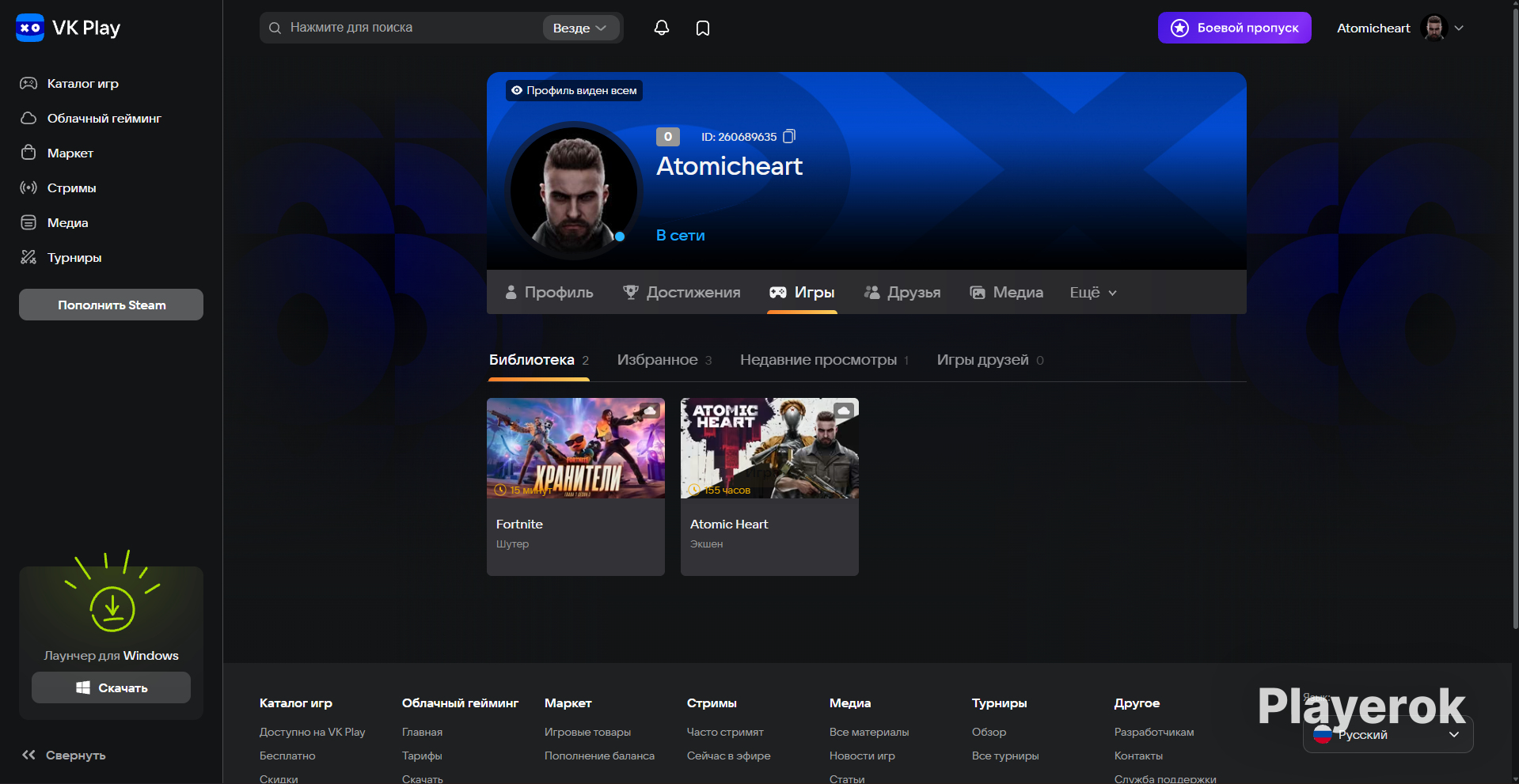
Task: Open footer link Все материалы
Action: pyautogui.click(x=869, y=732)
